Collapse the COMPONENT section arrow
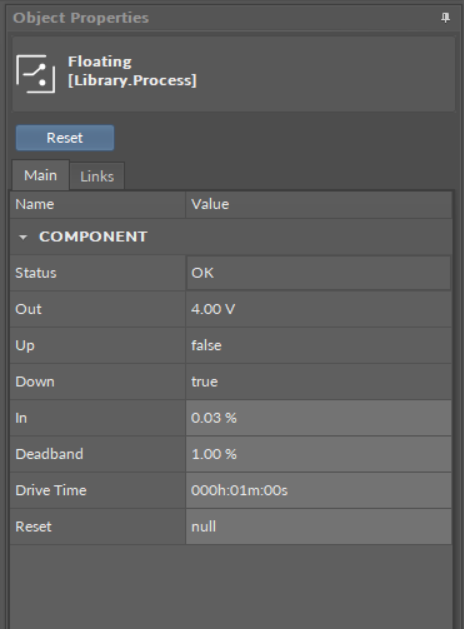Image resolution: width=464 pixels, height=629 pixels. tap(23, 237)
